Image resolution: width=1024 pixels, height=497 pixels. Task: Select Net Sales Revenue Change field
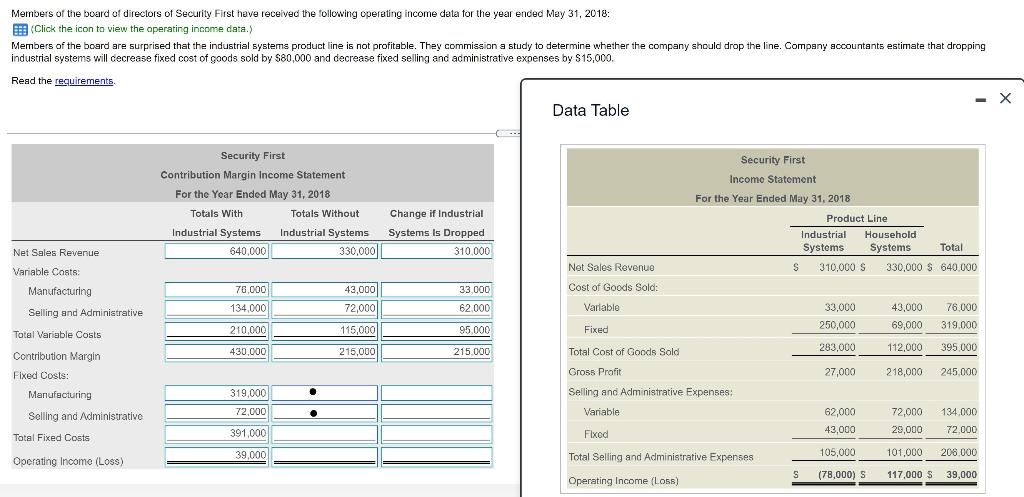click(437, 251)
